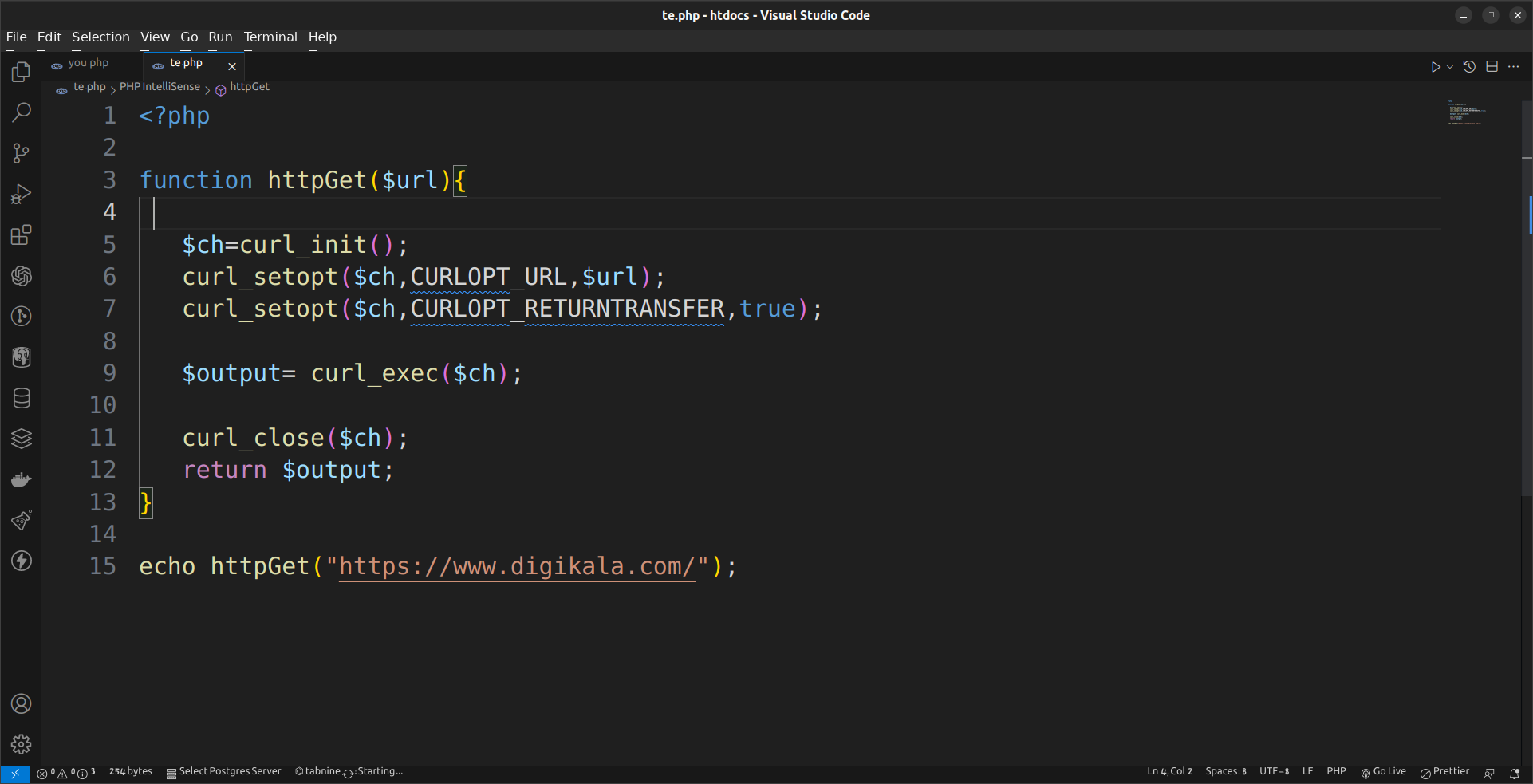The image size is (1533, 784).
Task: Click the closing brace on line 13
Action: tap(146, 502)
